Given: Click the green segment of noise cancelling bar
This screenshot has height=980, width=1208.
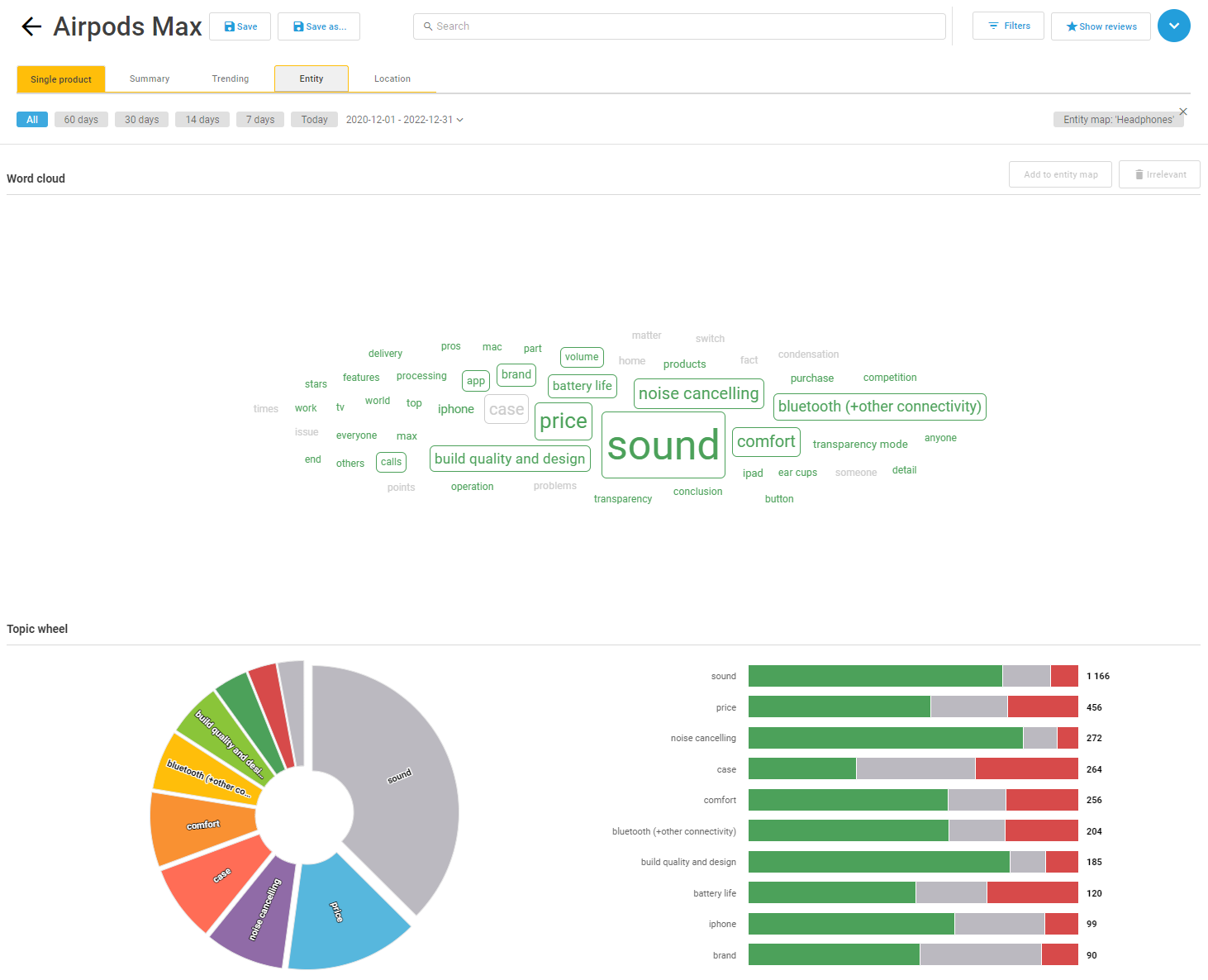Looking at the screenshot, I should point(886,738).
